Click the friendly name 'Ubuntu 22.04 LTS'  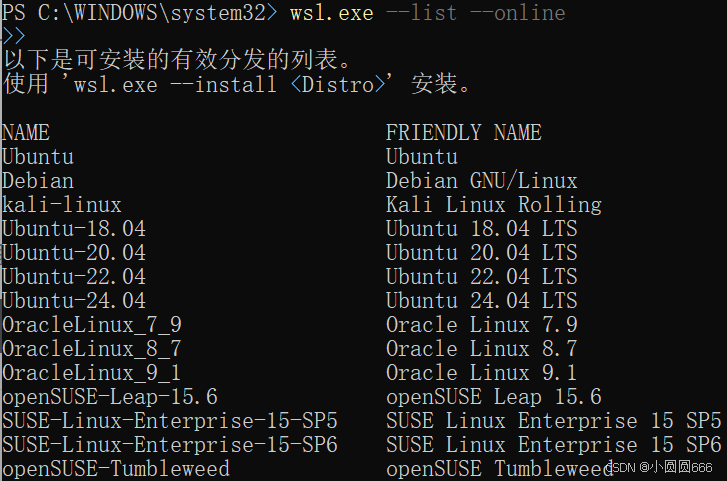[482, 277]
